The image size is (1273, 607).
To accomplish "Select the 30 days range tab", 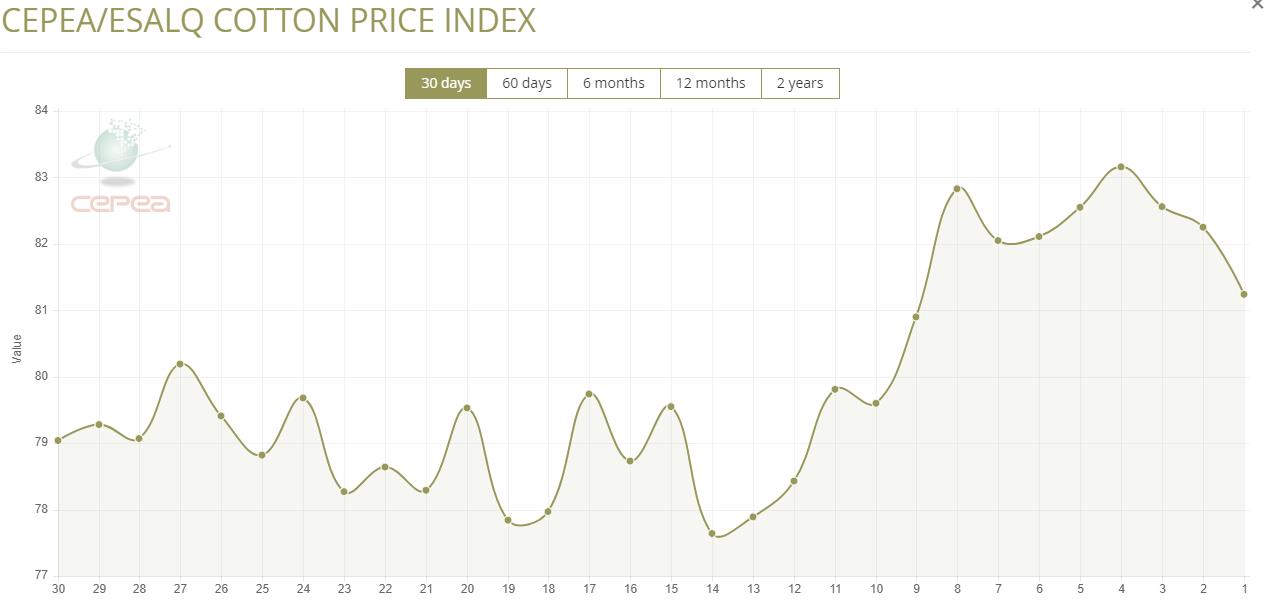I will 445,83.
